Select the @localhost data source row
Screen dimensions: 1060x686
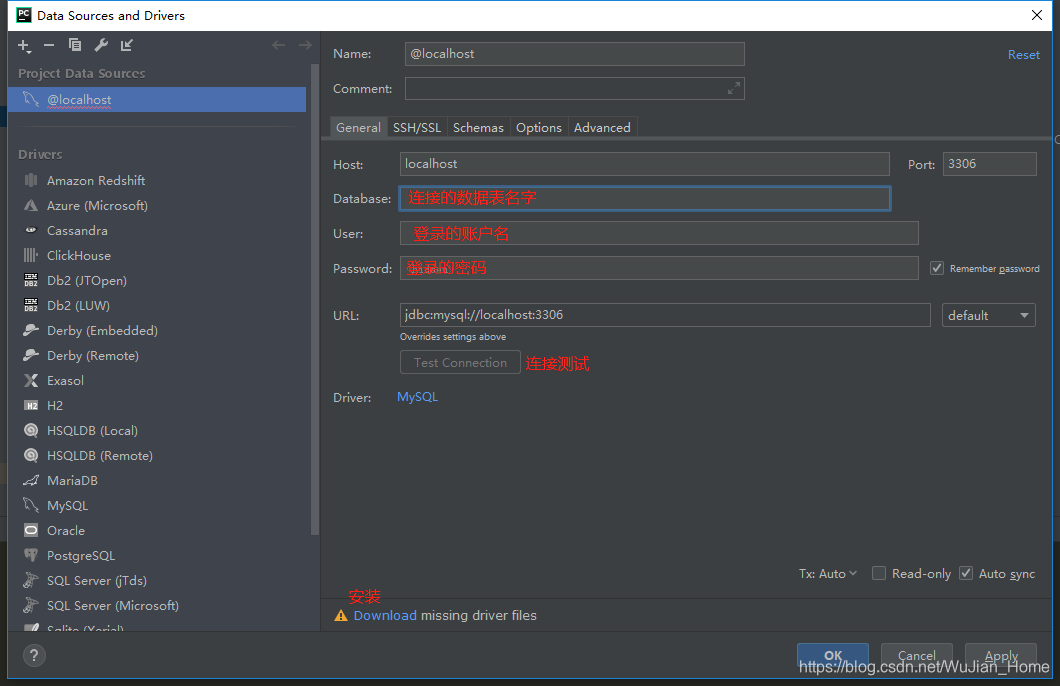point(157,99)
